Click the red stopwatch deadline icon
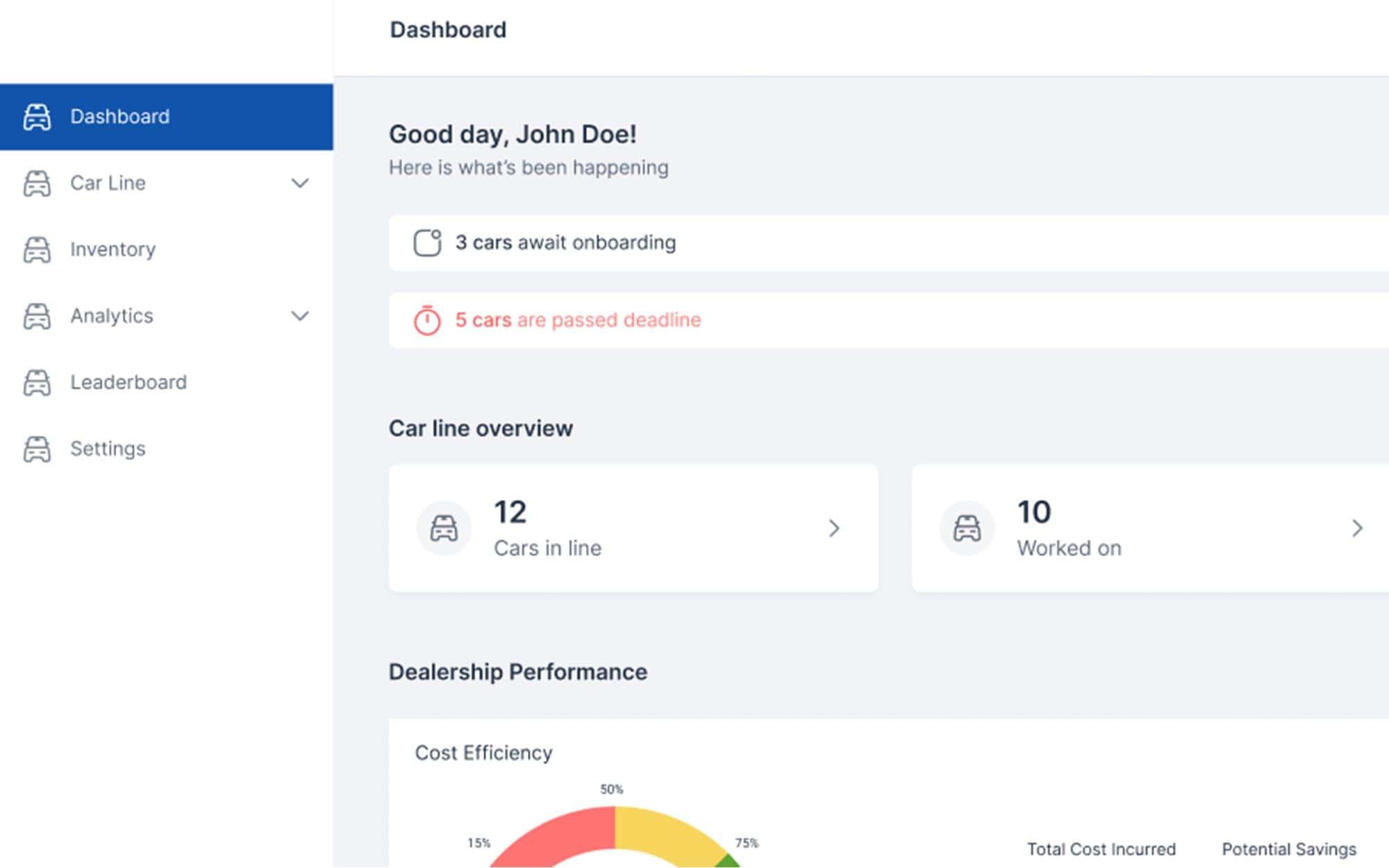 tap(427, 320)
